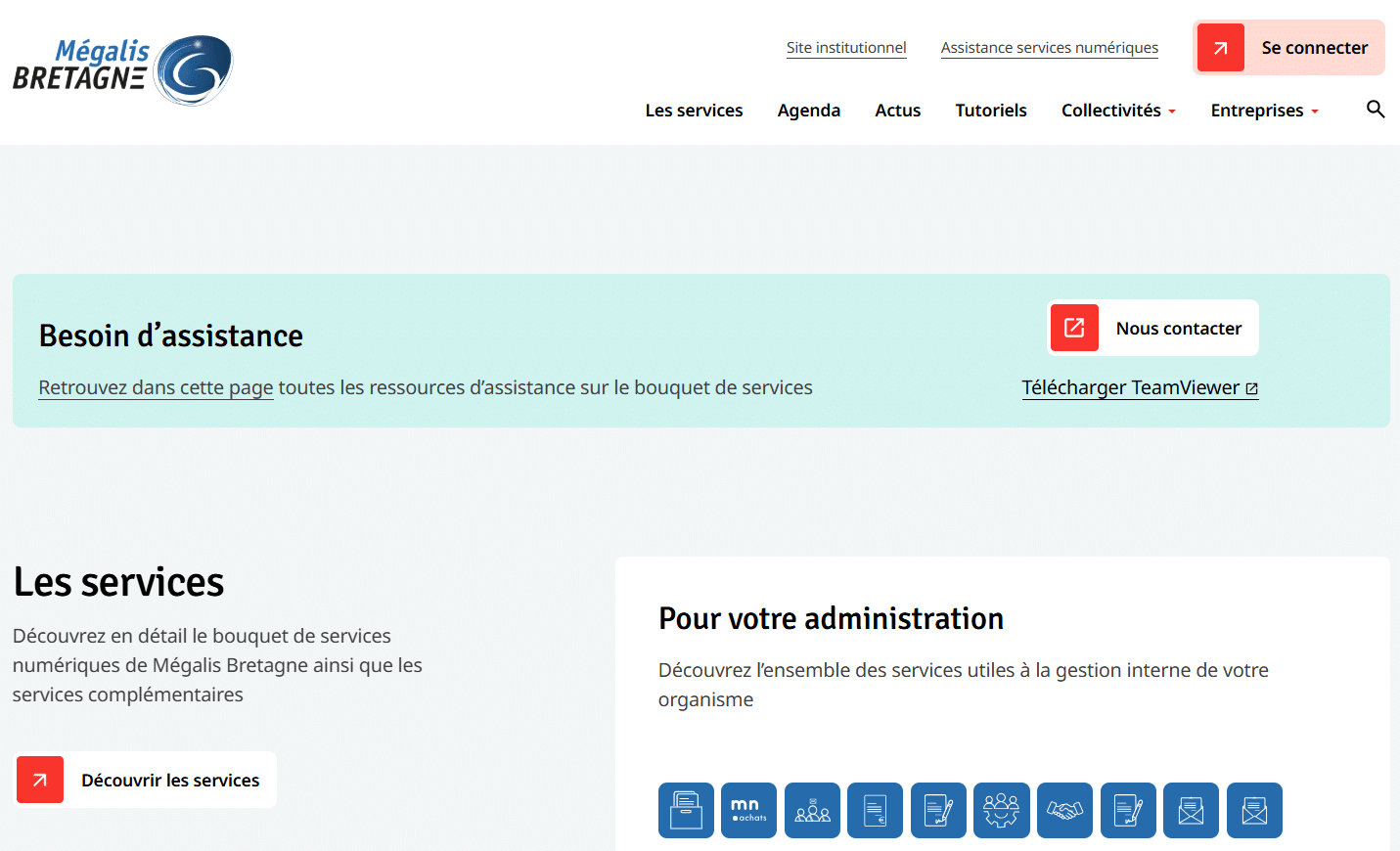Click the people group with envelope icon
Image resolution: width=1400 pixels, height=851 pixels.
click(812, 810)
